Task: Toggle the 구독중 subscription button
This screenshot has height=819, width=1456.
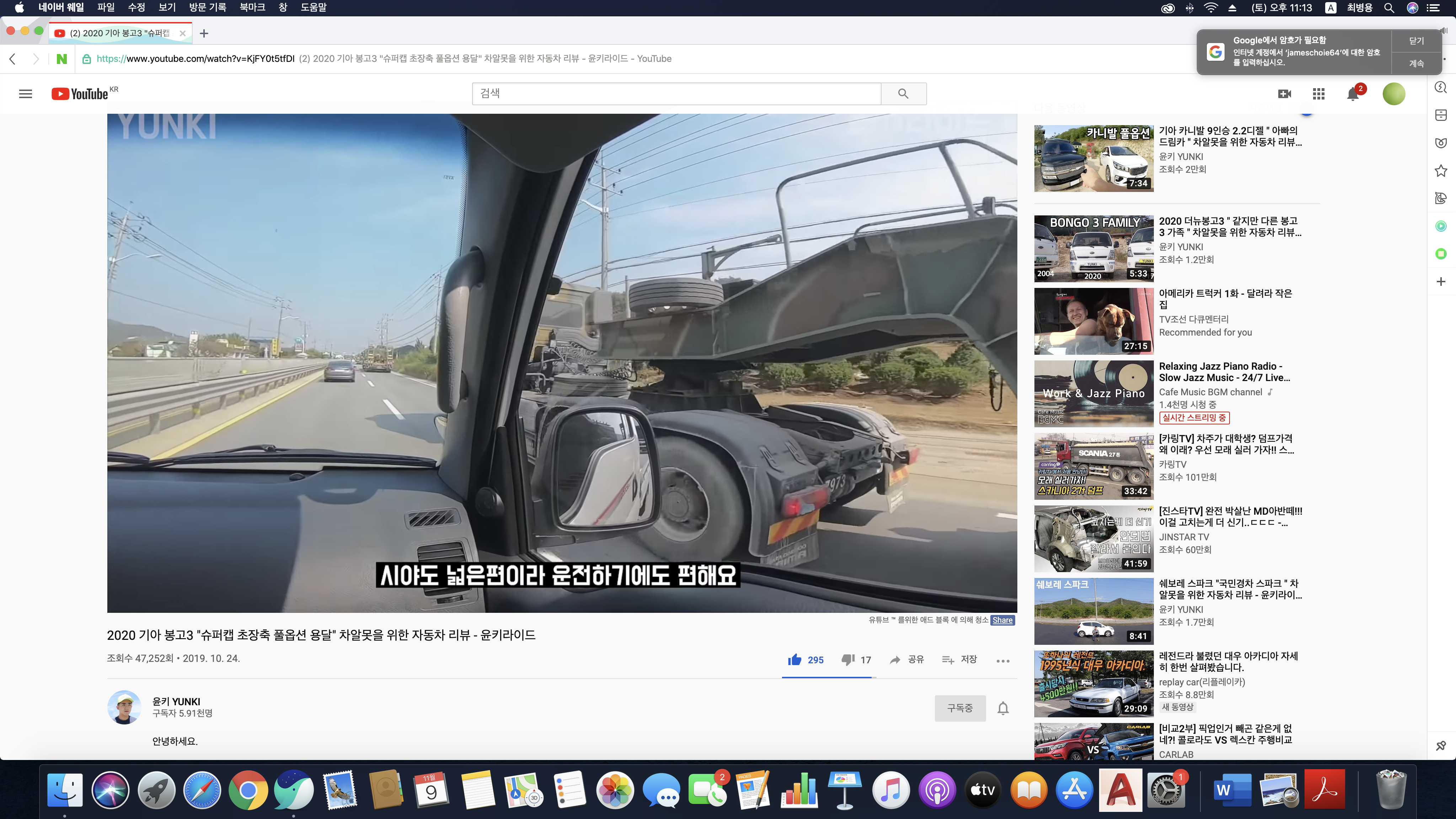Action: point(960,708)
